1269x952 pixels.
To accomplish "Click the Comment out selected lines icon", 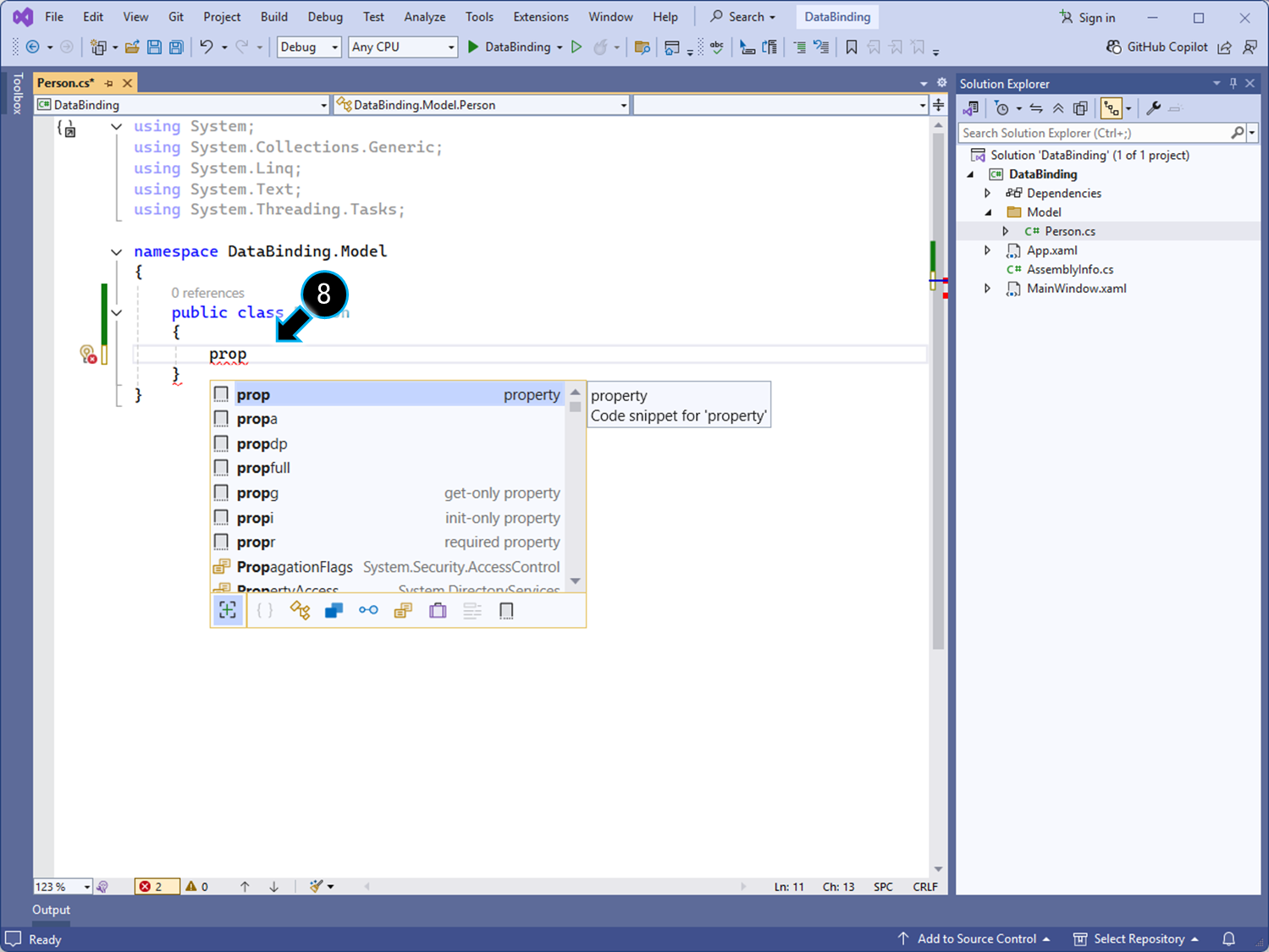I will click(799, 47).
